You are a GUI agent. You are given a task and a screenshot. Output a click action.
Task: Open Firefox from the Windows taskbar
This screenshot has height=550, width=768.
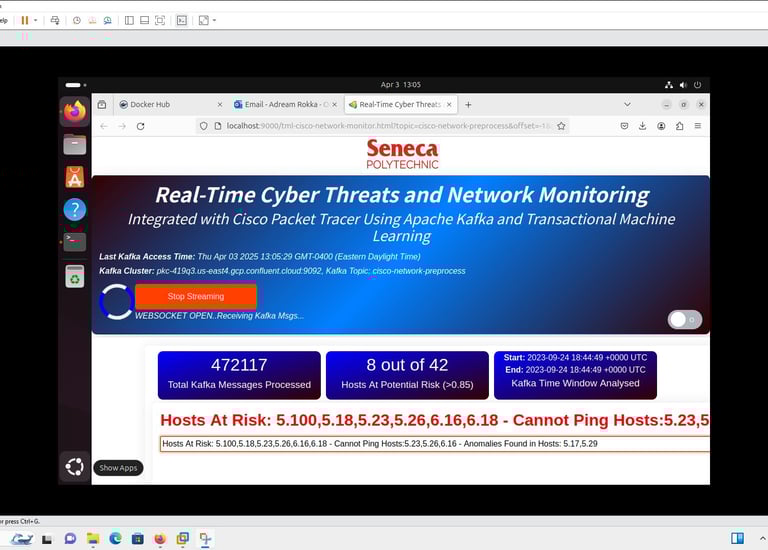click(x=160, y=539)
